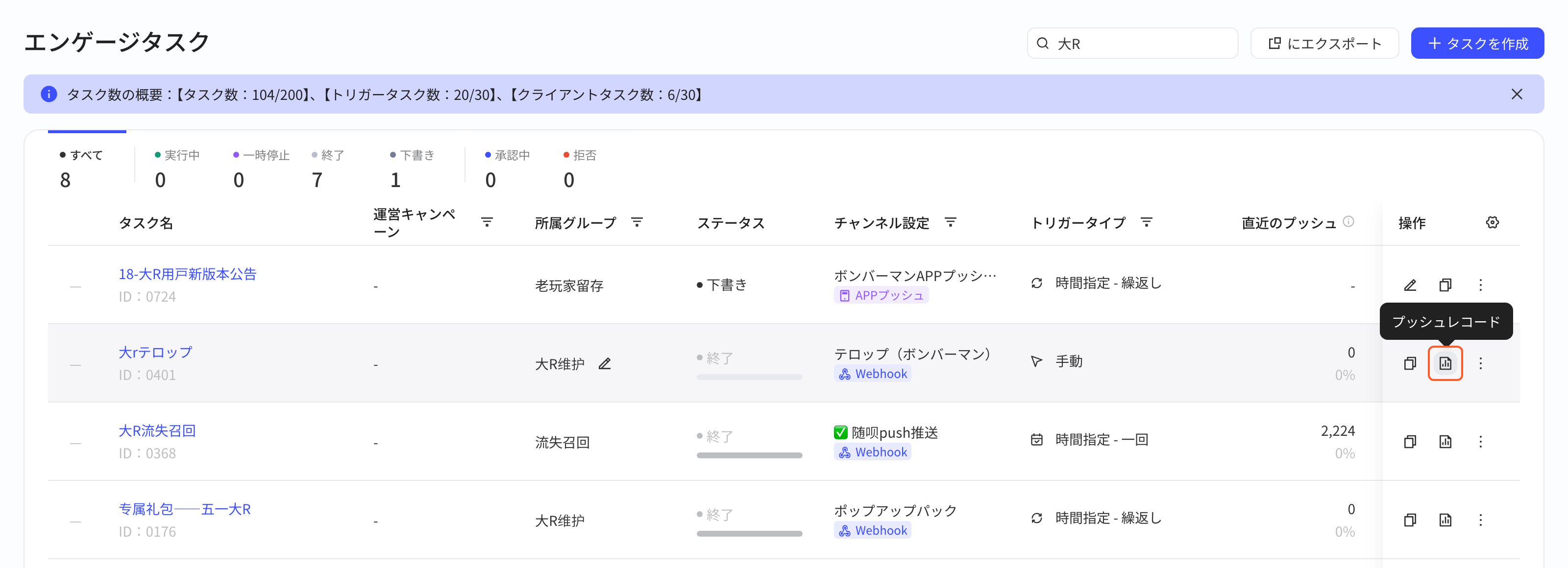View push record for 专属礼包——五一大R

[1445, 520]
